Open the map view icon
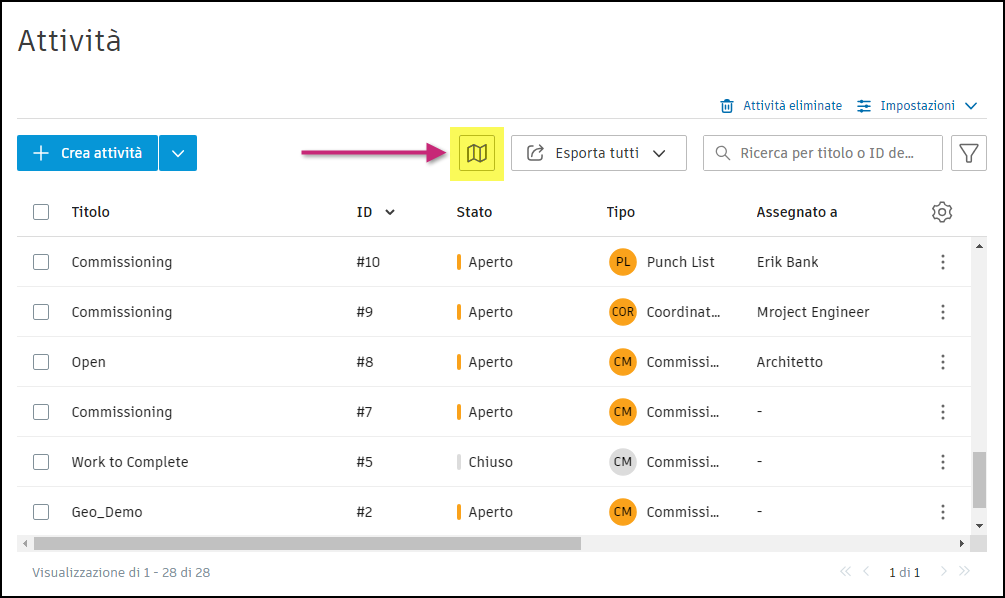This screenshot has width=1005, height=598. click(477, 153)
